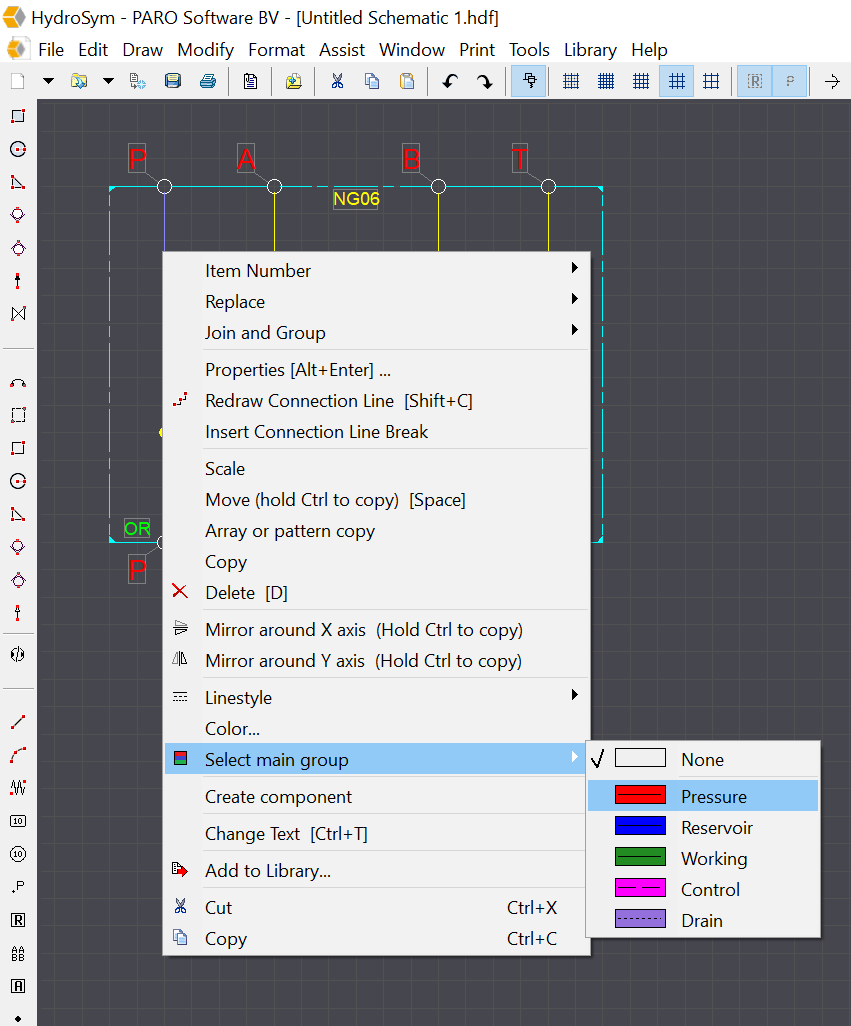Expand the Select main group submenu arrow

click(574, 757)
